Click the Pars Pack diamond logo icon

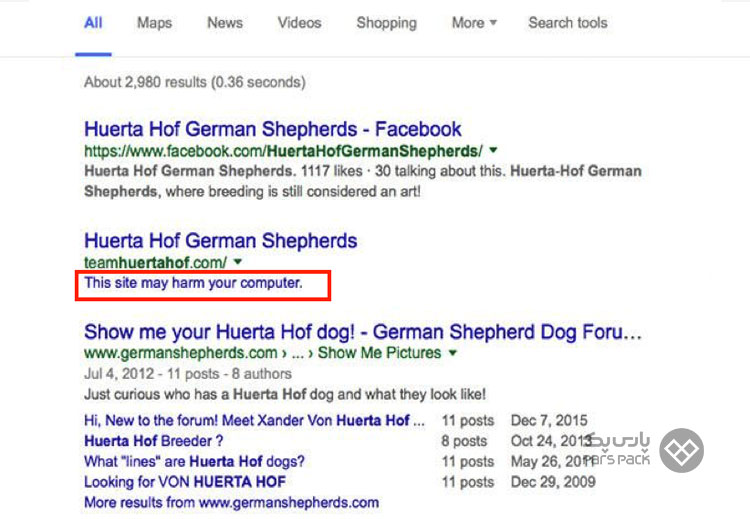681,450
